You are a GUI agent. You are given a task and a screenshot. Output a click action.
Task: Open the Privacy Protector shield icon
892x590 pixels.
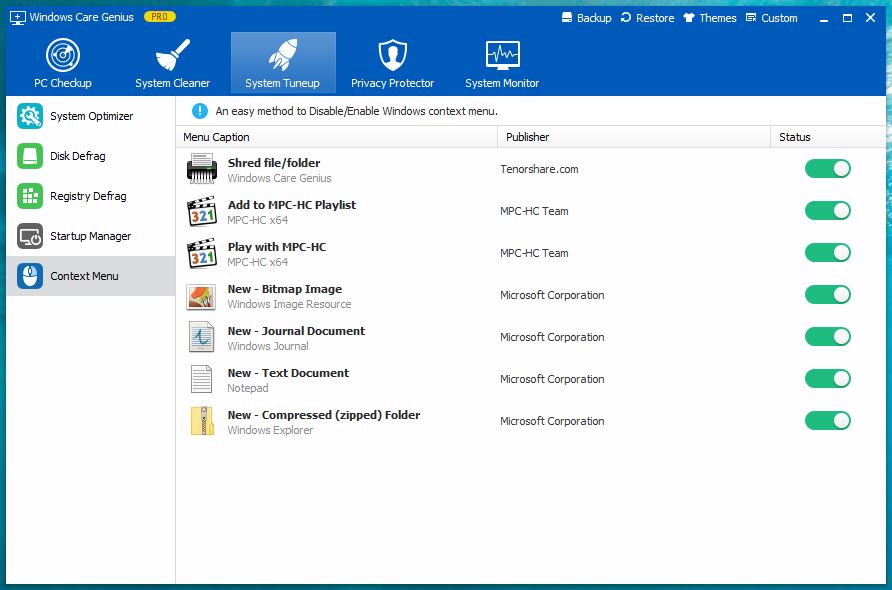coord(393,55)
